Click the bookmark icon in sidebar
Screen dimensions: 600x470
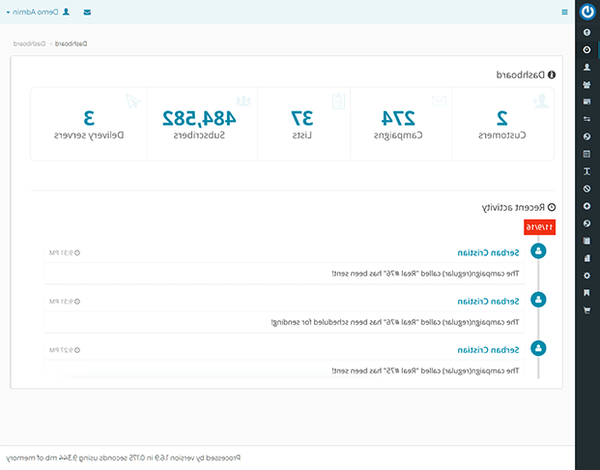pos(587,292)
